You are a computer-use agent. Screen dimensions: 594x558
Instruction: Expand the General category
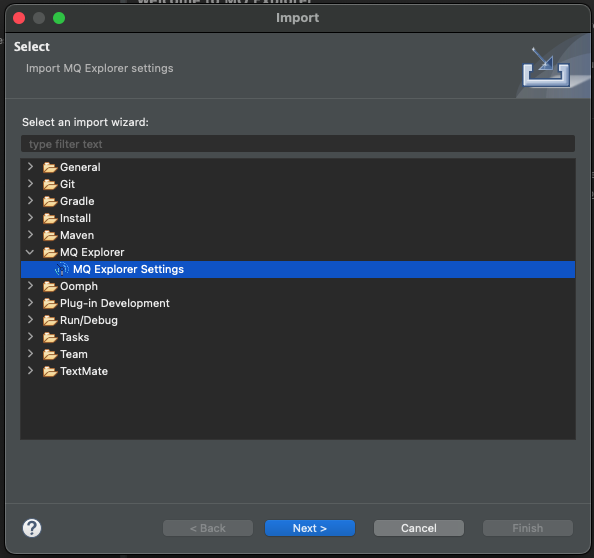point(30,166)
